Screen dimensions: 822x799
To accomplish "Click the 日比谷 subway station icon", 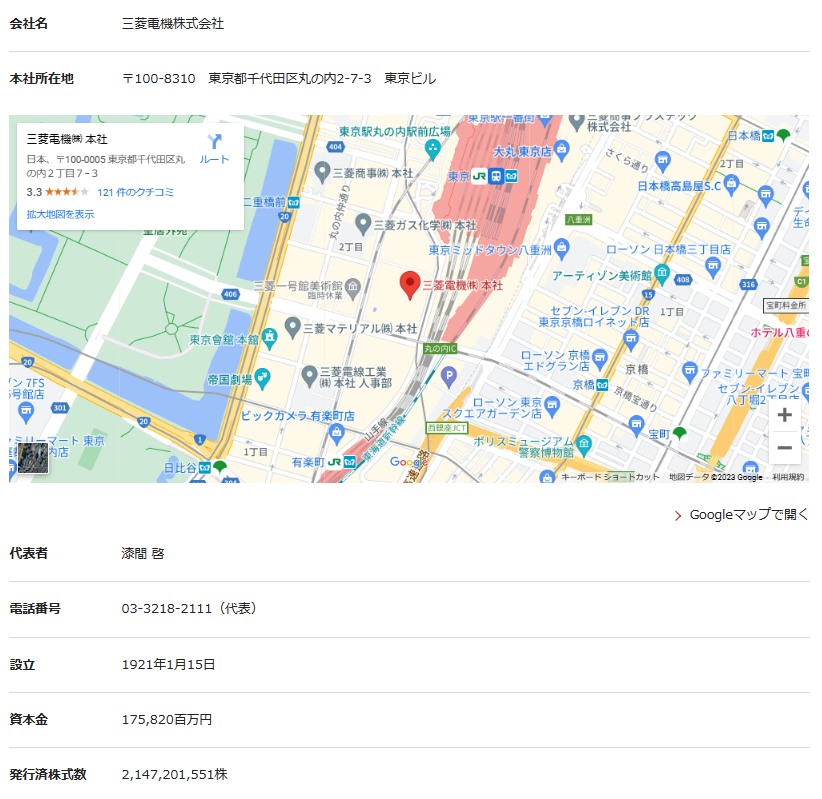I will 205,468.
